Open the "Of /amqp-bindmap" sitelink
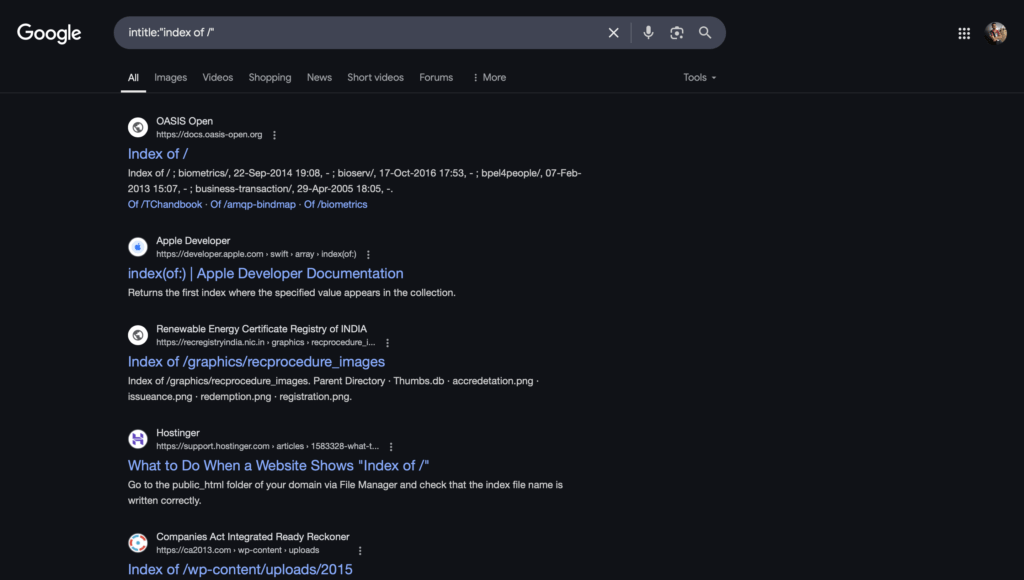This screenshot has height=580, width=1024. pyautogui.click(x=253, y=204)
